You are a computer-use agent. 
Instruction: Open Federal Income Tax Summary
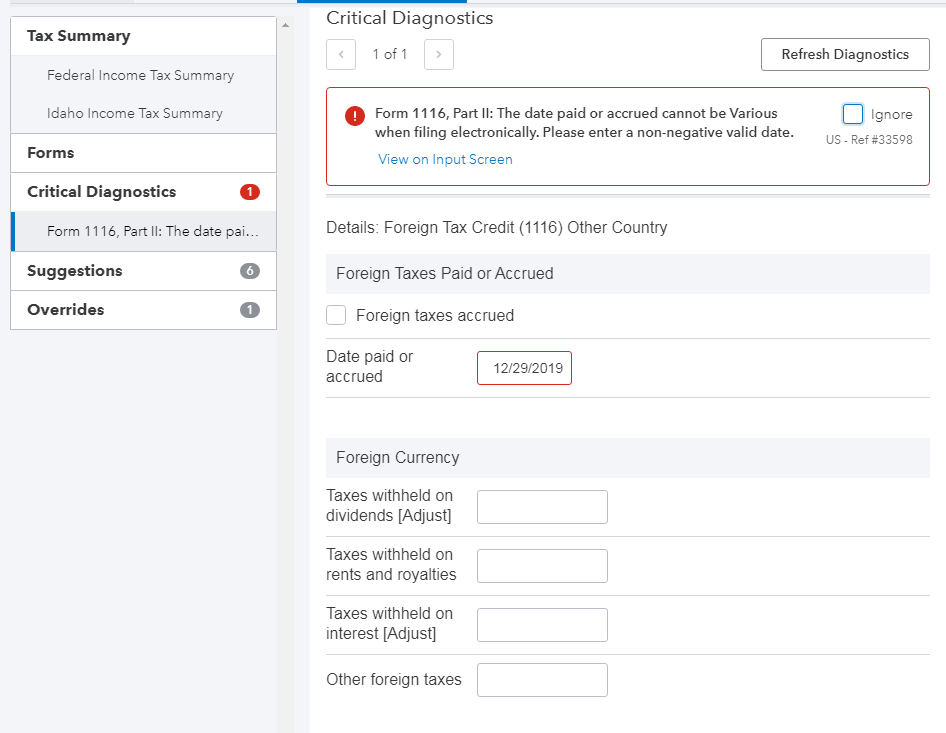coord(140,75)
